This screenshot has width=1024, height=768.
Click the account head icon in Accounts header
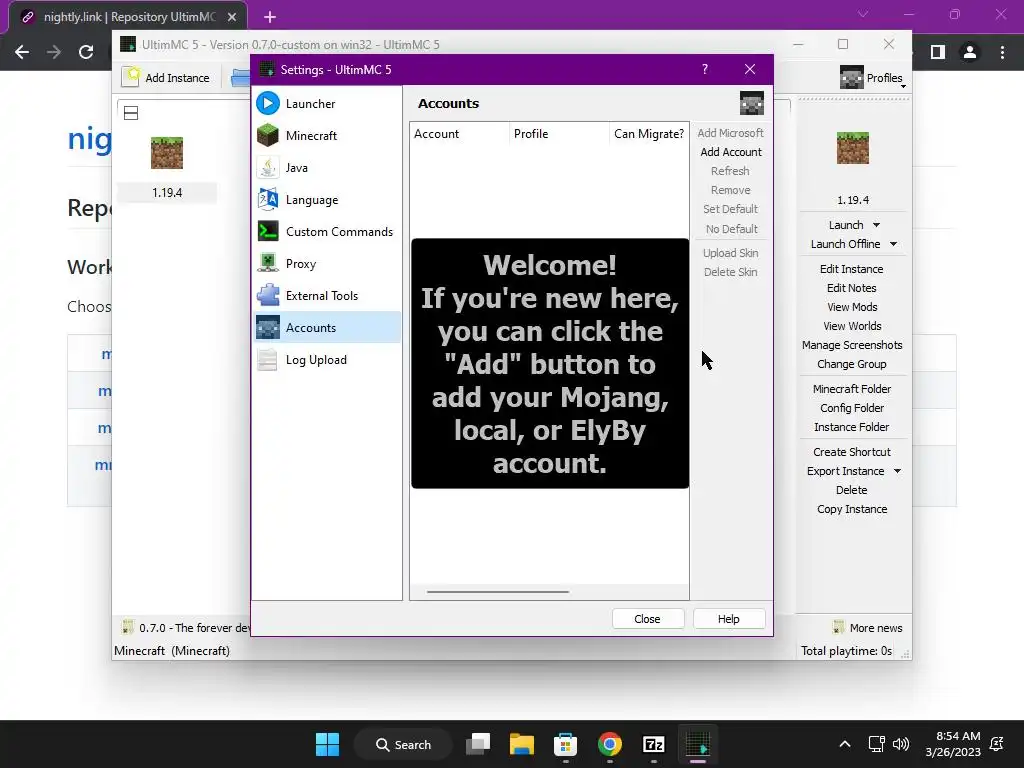(752, 103)
